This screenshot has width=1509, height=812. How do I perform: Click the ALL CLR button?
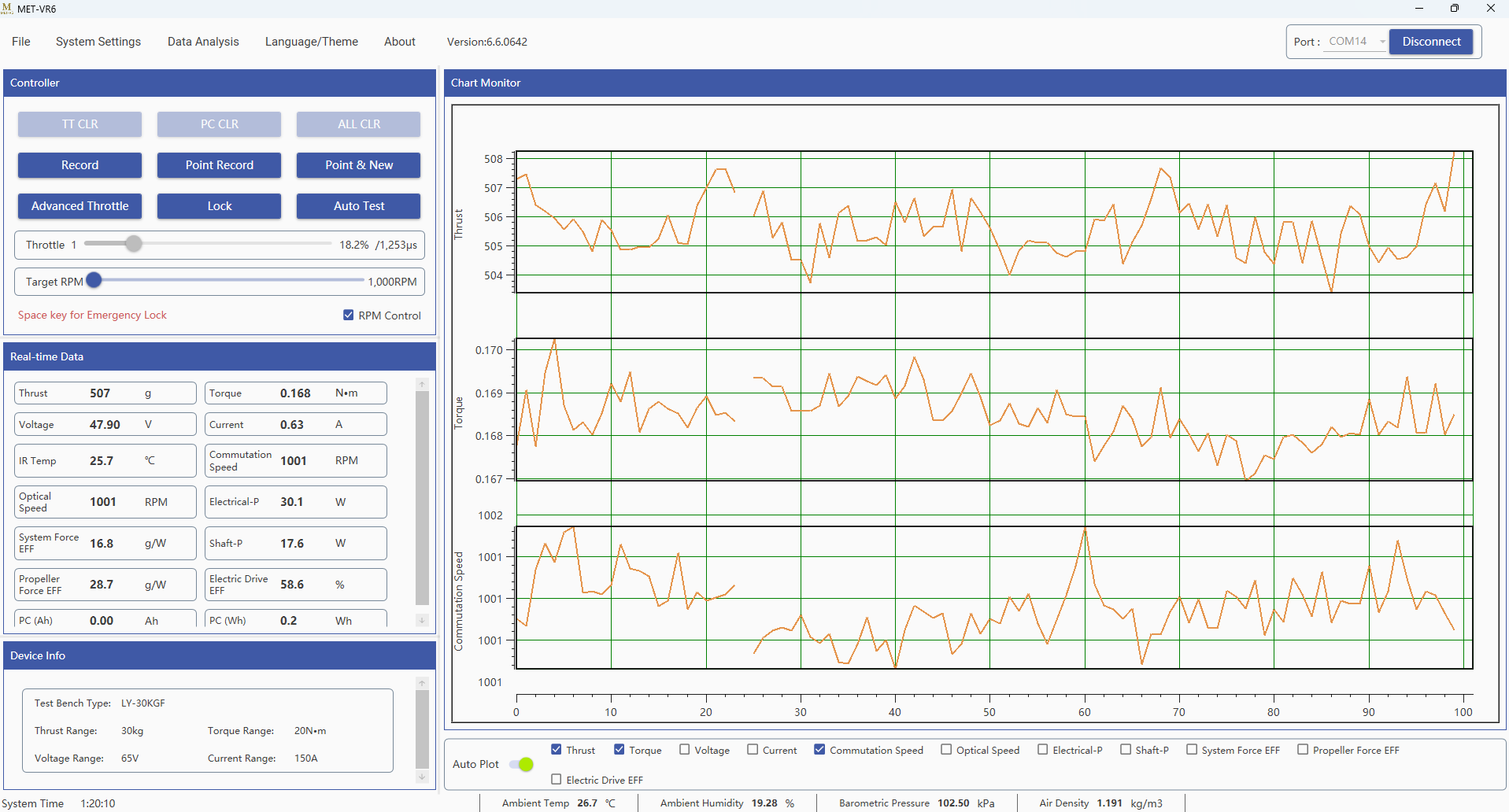[x=359, y=124]
